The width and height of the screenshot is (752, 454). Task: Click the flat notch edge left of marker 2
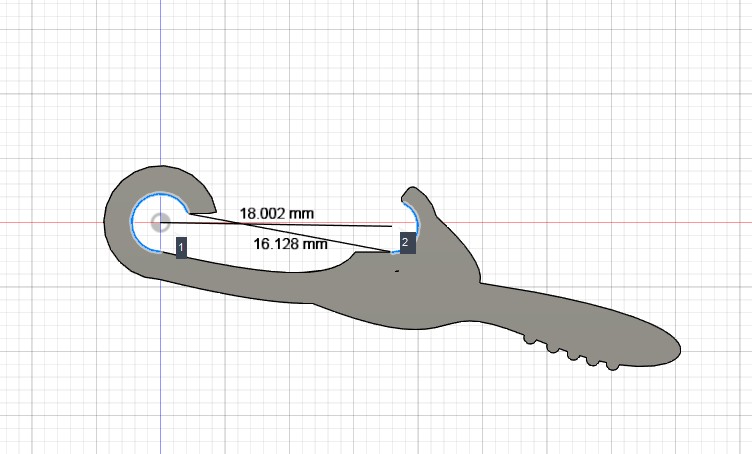pos(373,253)
